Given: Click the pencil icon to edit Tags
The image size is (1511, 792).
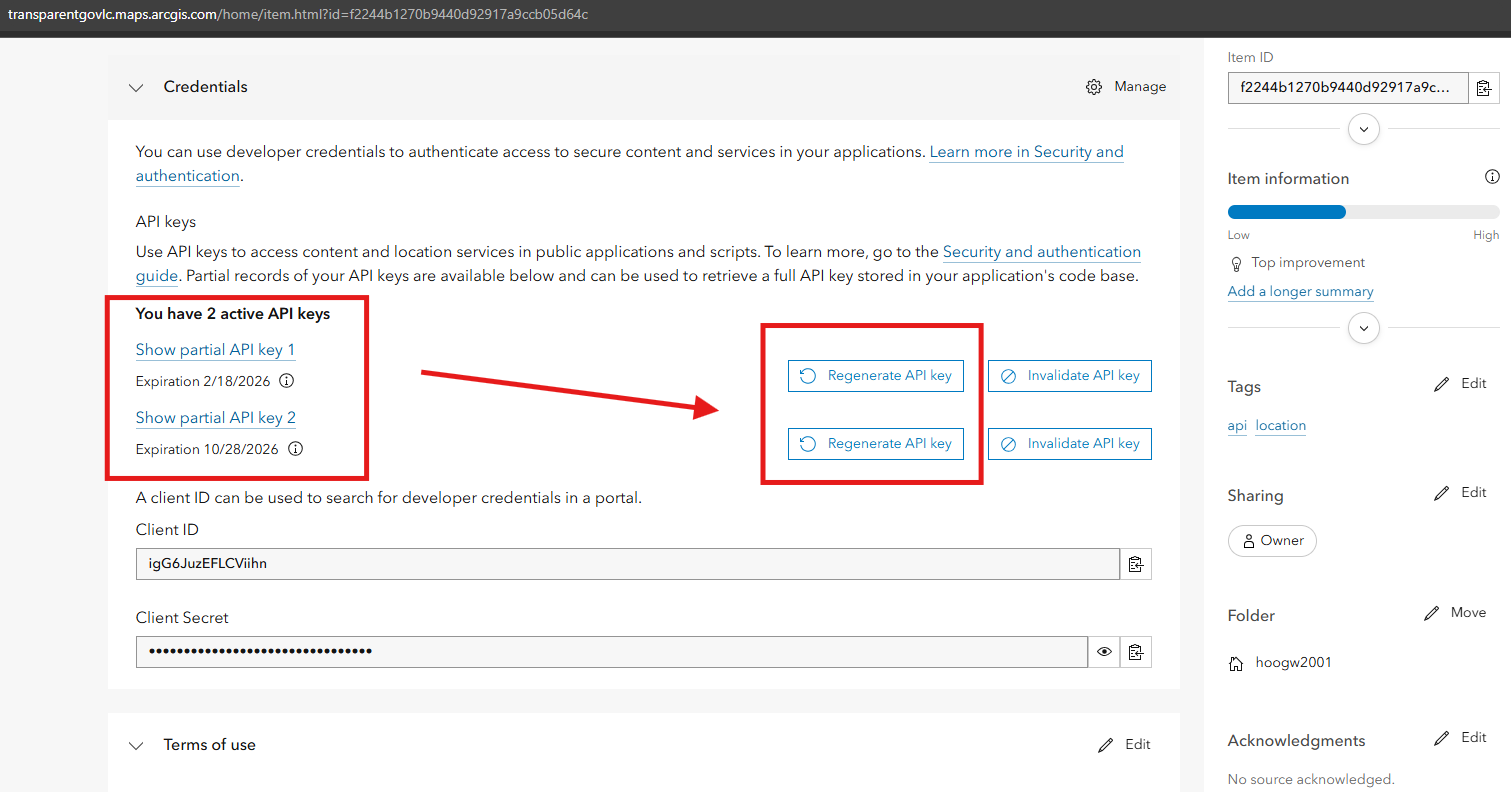Looking at the screenshot, I should (x=1441, y=384).
